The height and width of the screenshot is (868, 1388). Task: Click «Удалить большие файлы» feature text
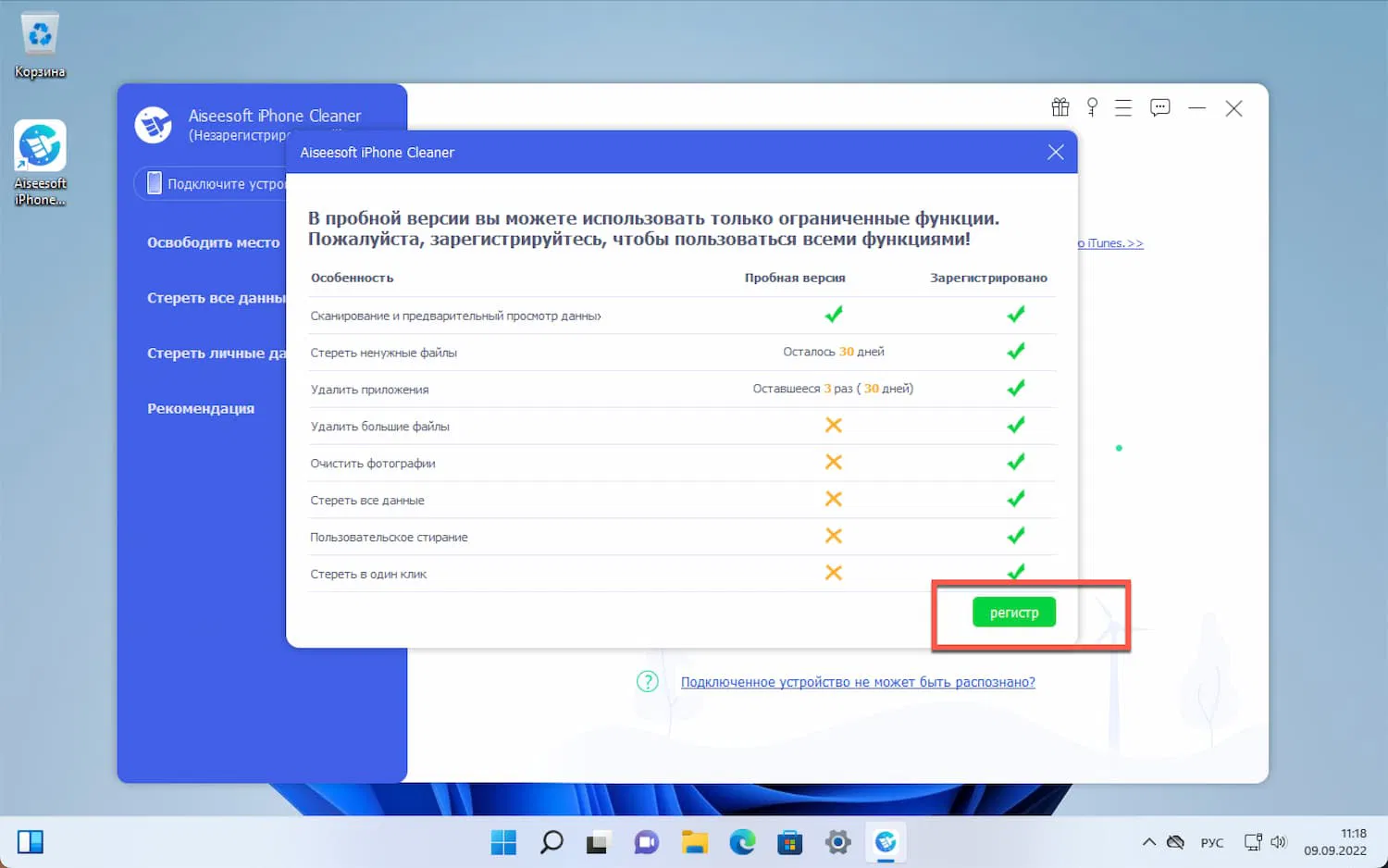pos(379,427)
